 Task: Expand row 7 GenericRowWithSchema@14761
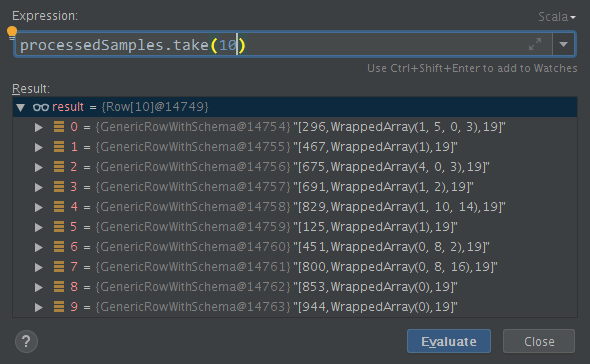(38, 267)
